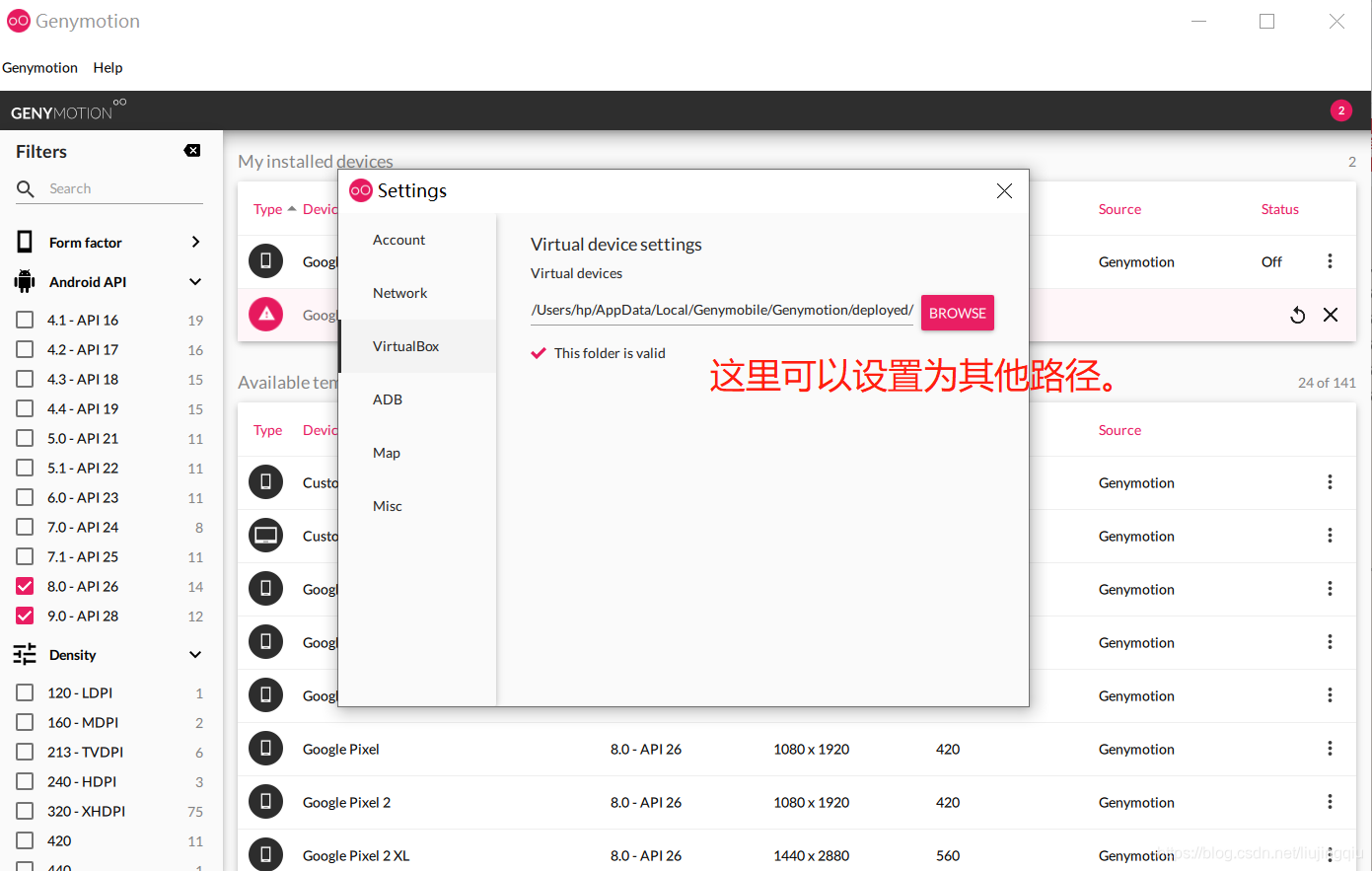Sort available templates by Source column
Screen dimensions: 1372x871
pyautogui.click(x=1119, y=430)
